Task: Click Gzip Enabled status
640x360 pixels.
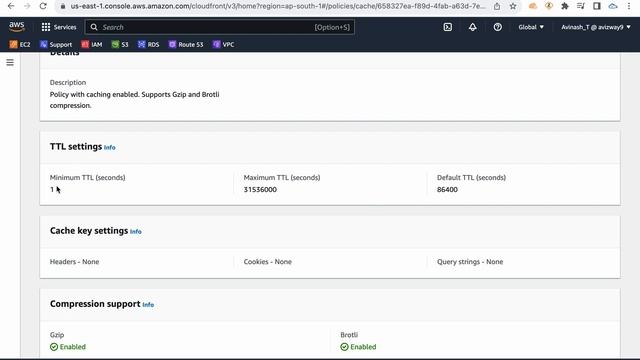Action: (x=68, y=347)
